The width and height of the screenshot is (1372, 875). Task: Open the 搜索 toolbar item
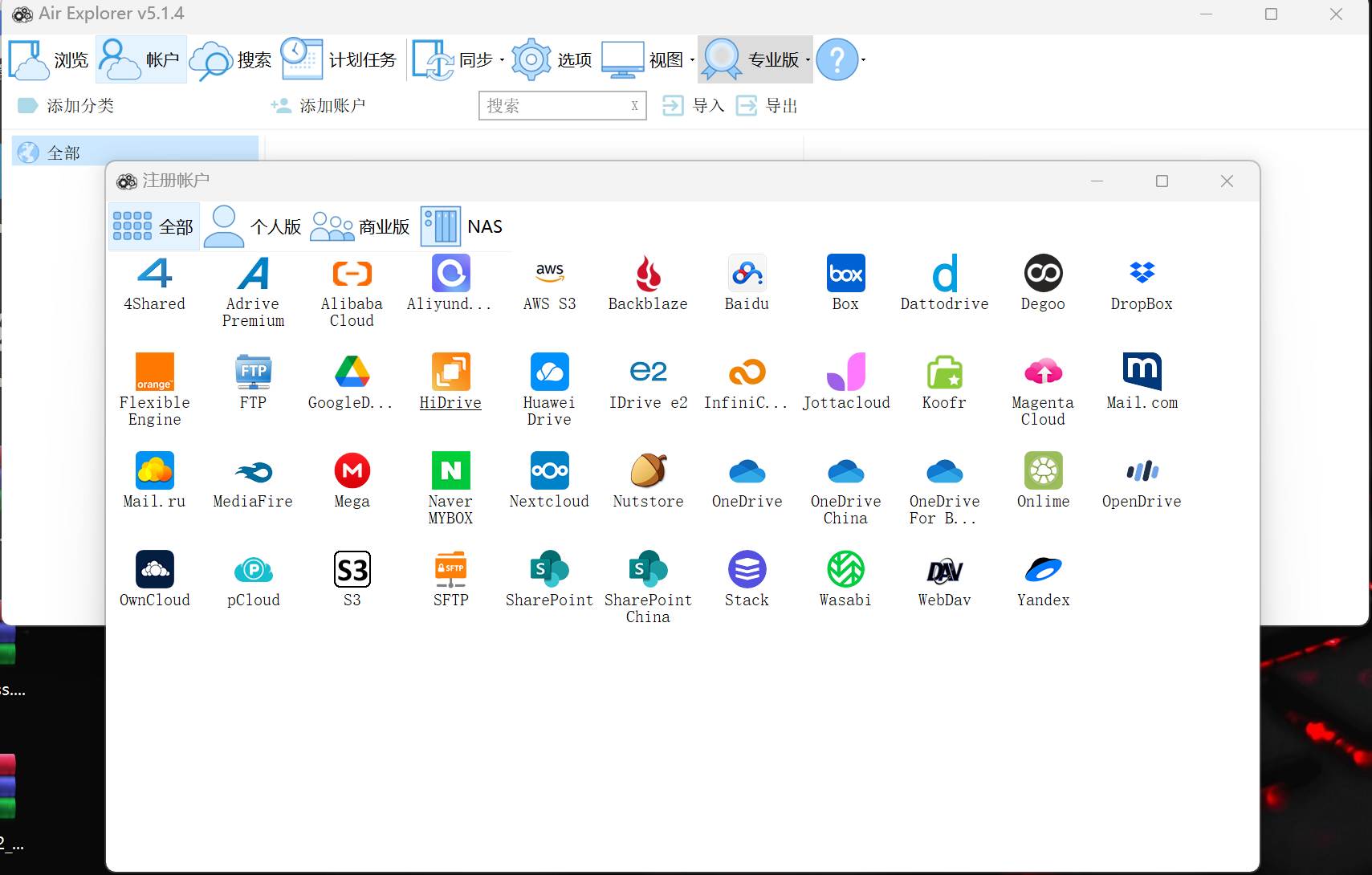click(x=232, y=60)
